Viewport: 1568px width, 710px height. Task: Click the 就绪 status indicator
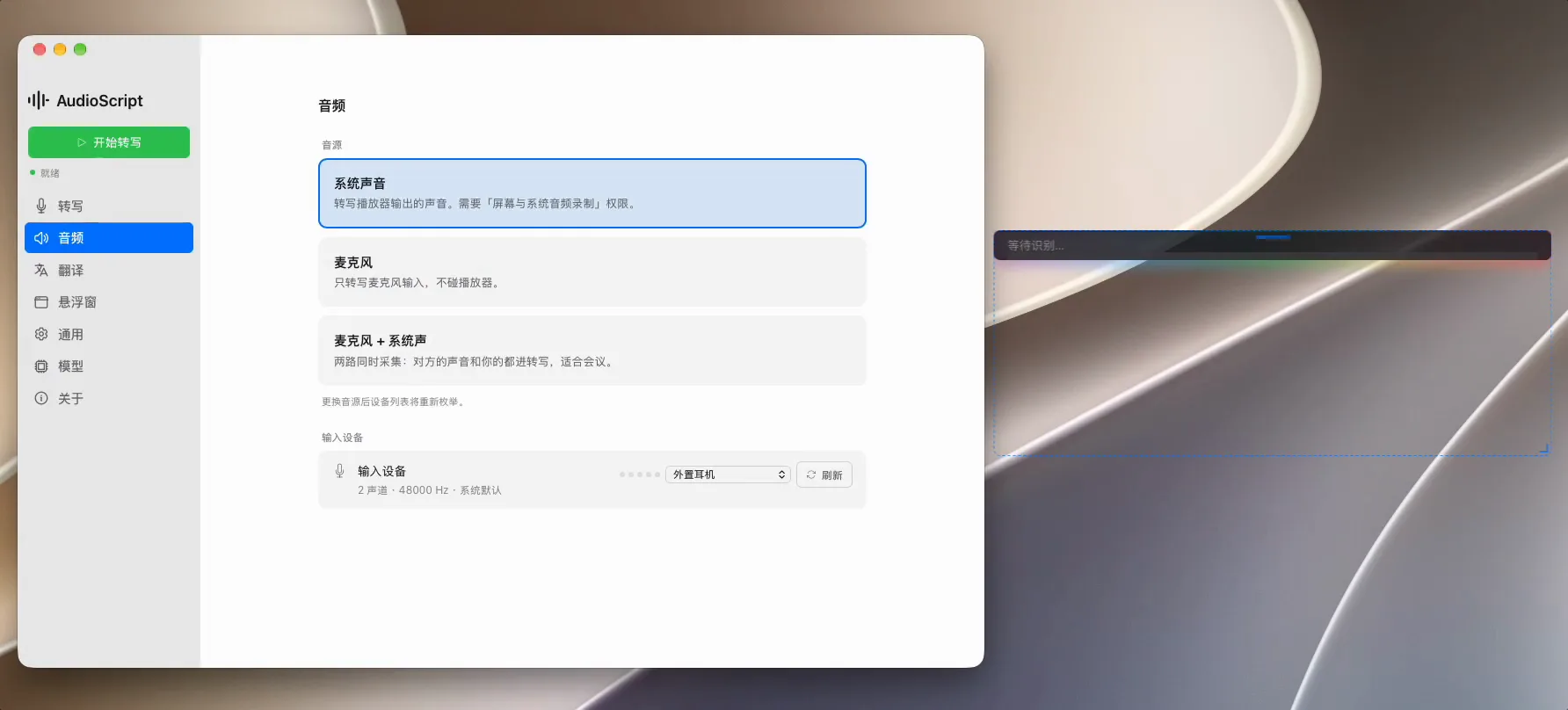coord(45,173)
